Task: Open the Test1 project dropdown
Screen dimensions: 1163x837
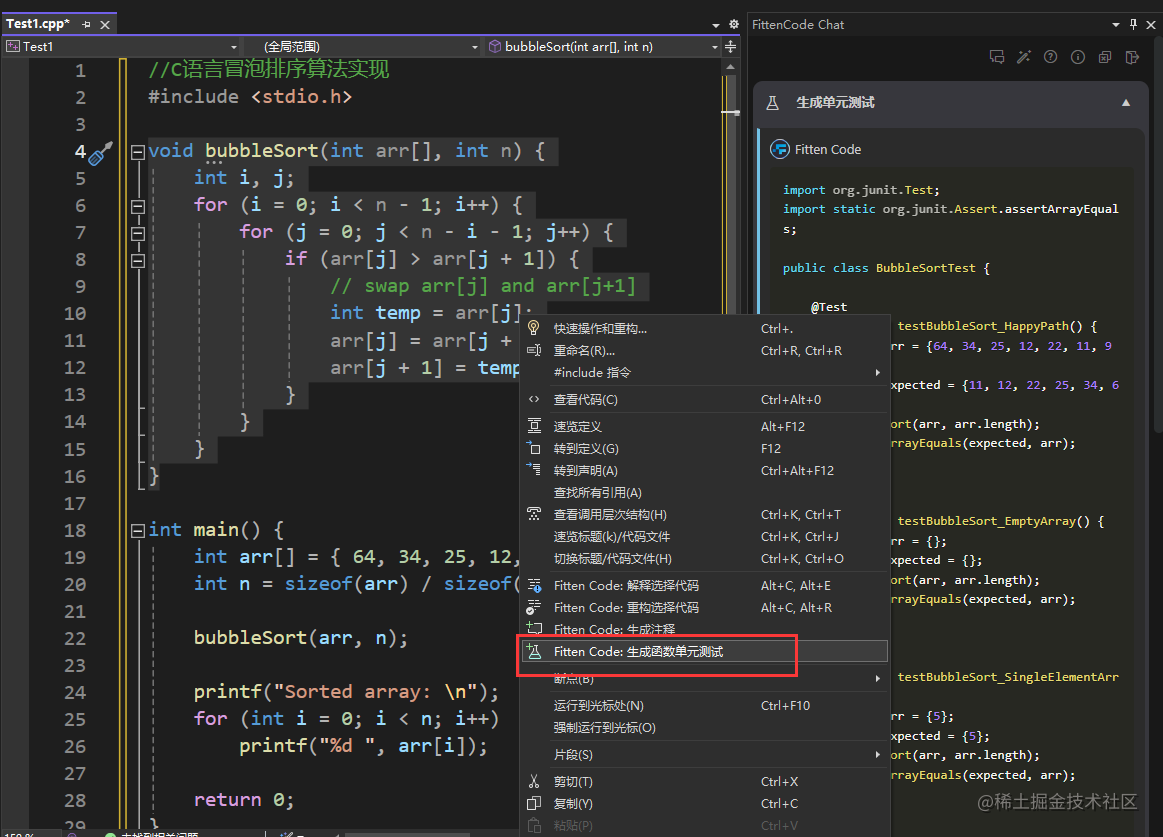Action: coord(122,47)
